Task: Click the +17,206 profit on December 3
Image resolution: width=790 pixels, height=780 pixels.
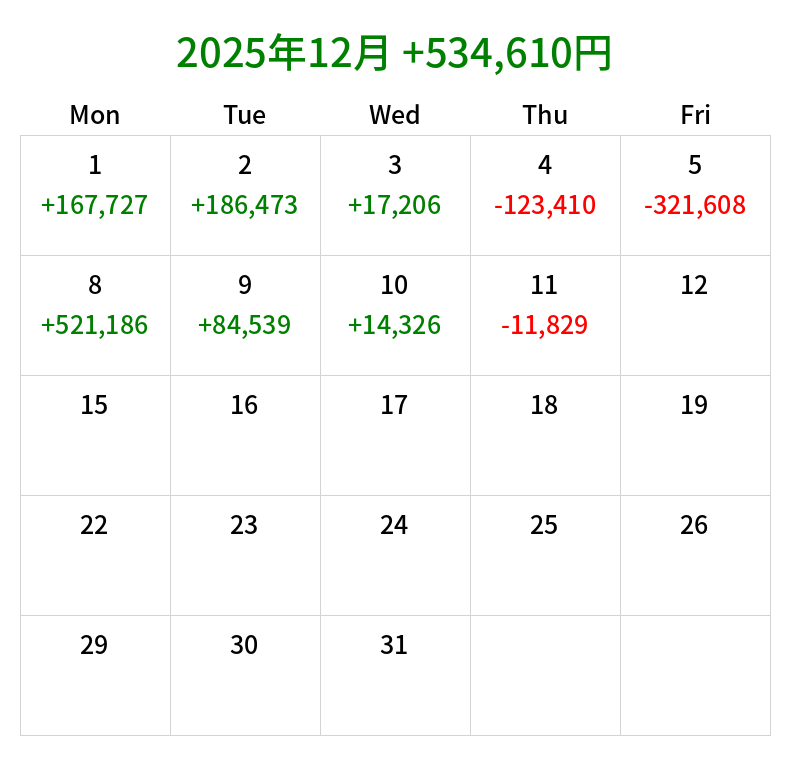Action: click(394, 205)
